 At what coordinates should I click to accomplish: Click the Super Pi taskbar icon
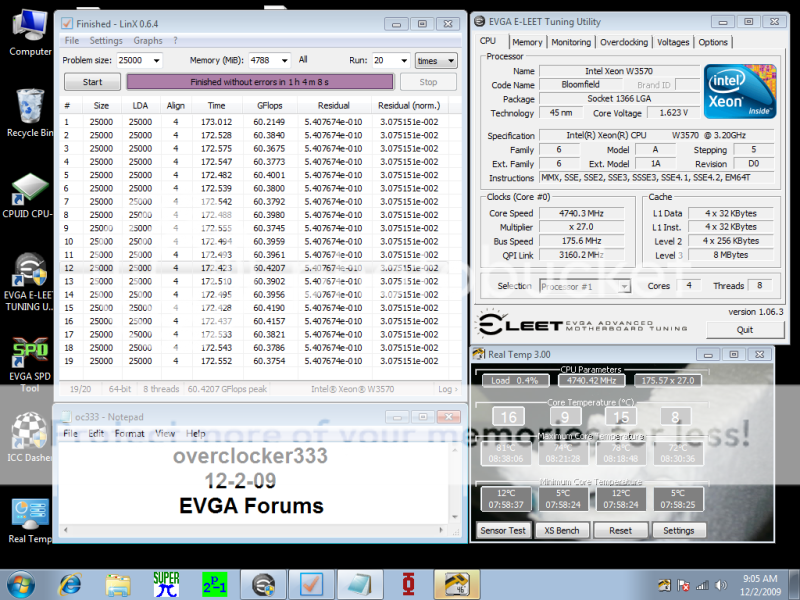[x=166, y=582]
